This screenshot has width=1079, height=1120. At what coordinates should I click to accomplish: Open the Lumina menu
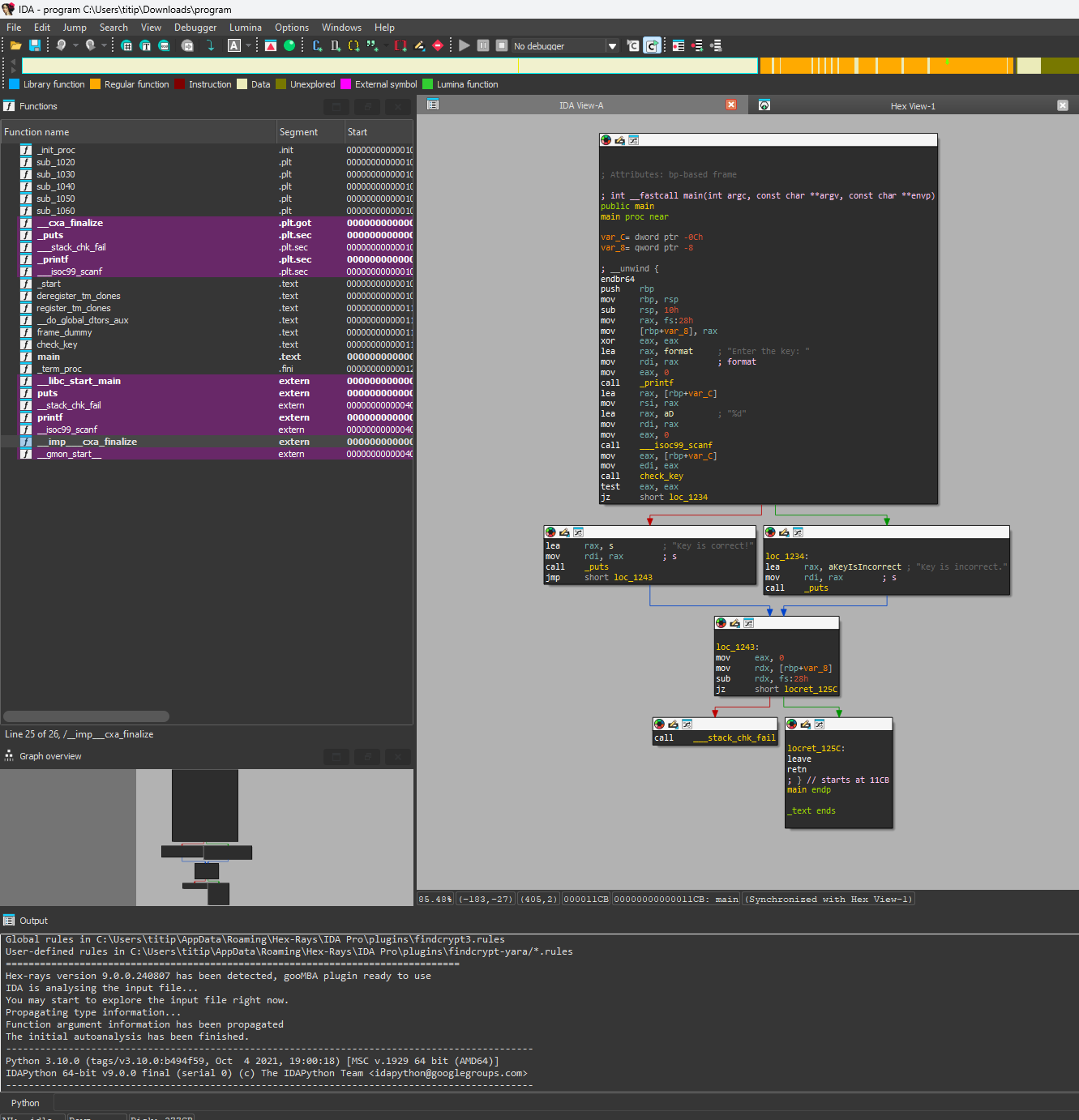[246, 28]
